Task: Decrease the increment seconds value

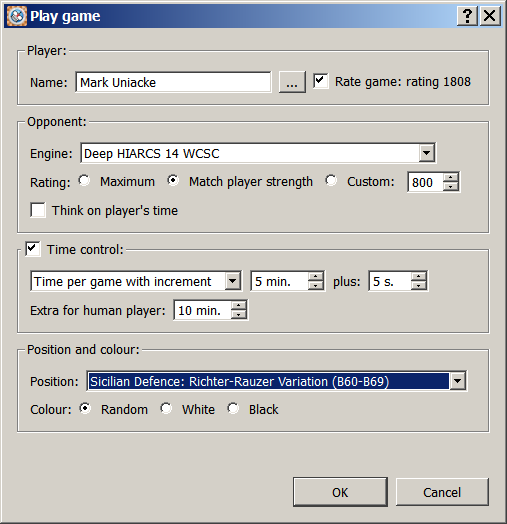Action: pos(419,285)
